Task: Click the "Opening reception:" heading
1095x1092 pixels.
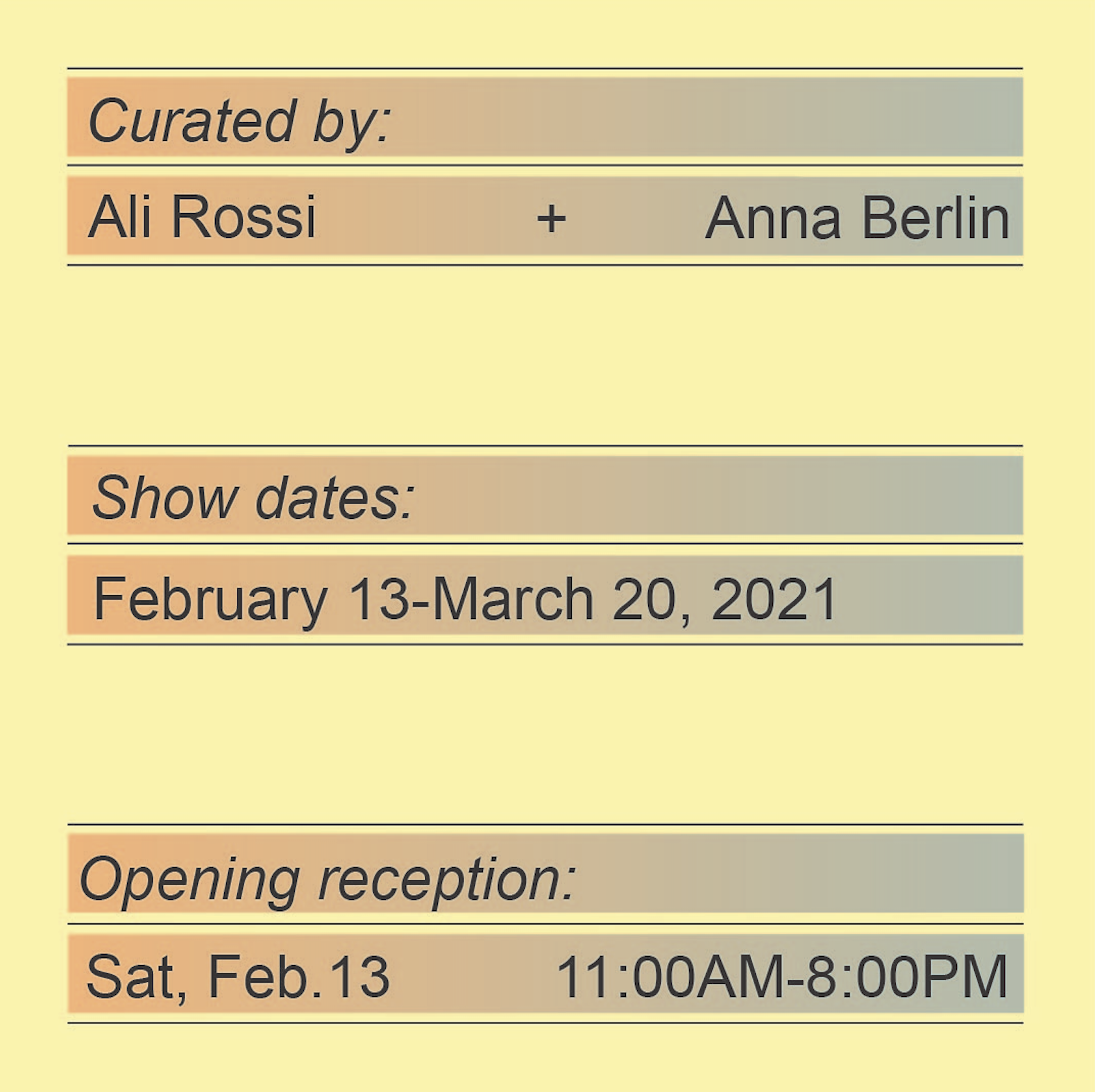Action: [328, 880]
